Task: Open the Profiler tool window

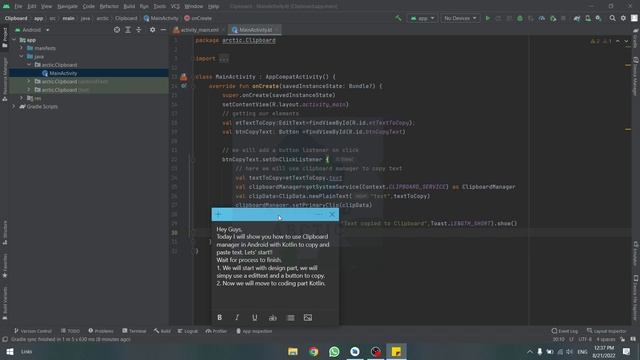Action: [x=216, y=331]
